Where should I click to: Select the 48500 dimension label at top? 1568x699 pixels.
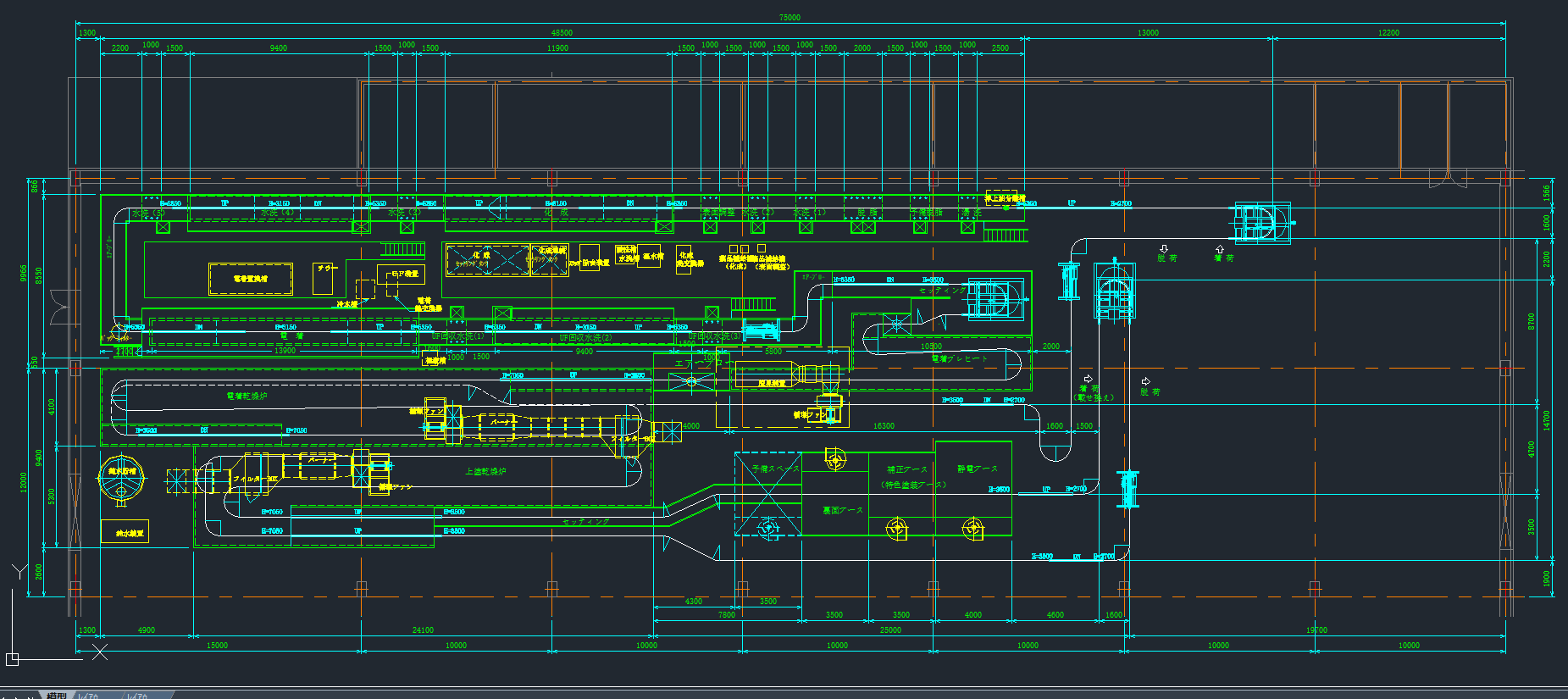tap(562, 33)
